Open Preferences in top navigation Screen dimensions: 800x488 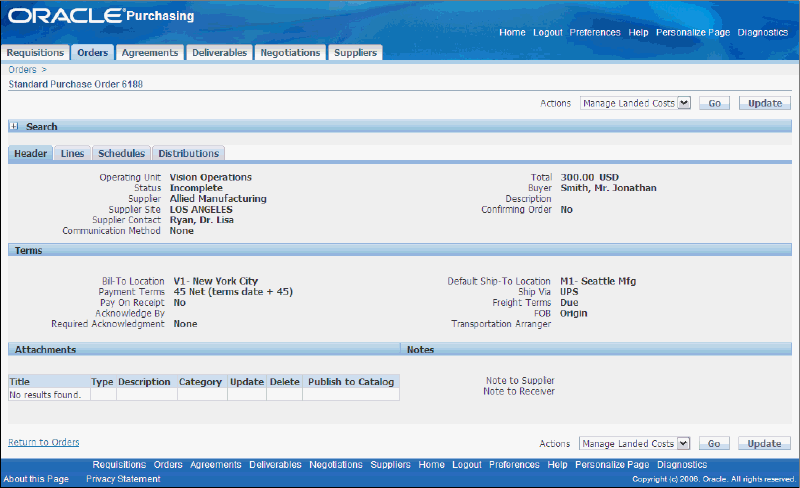595,32
